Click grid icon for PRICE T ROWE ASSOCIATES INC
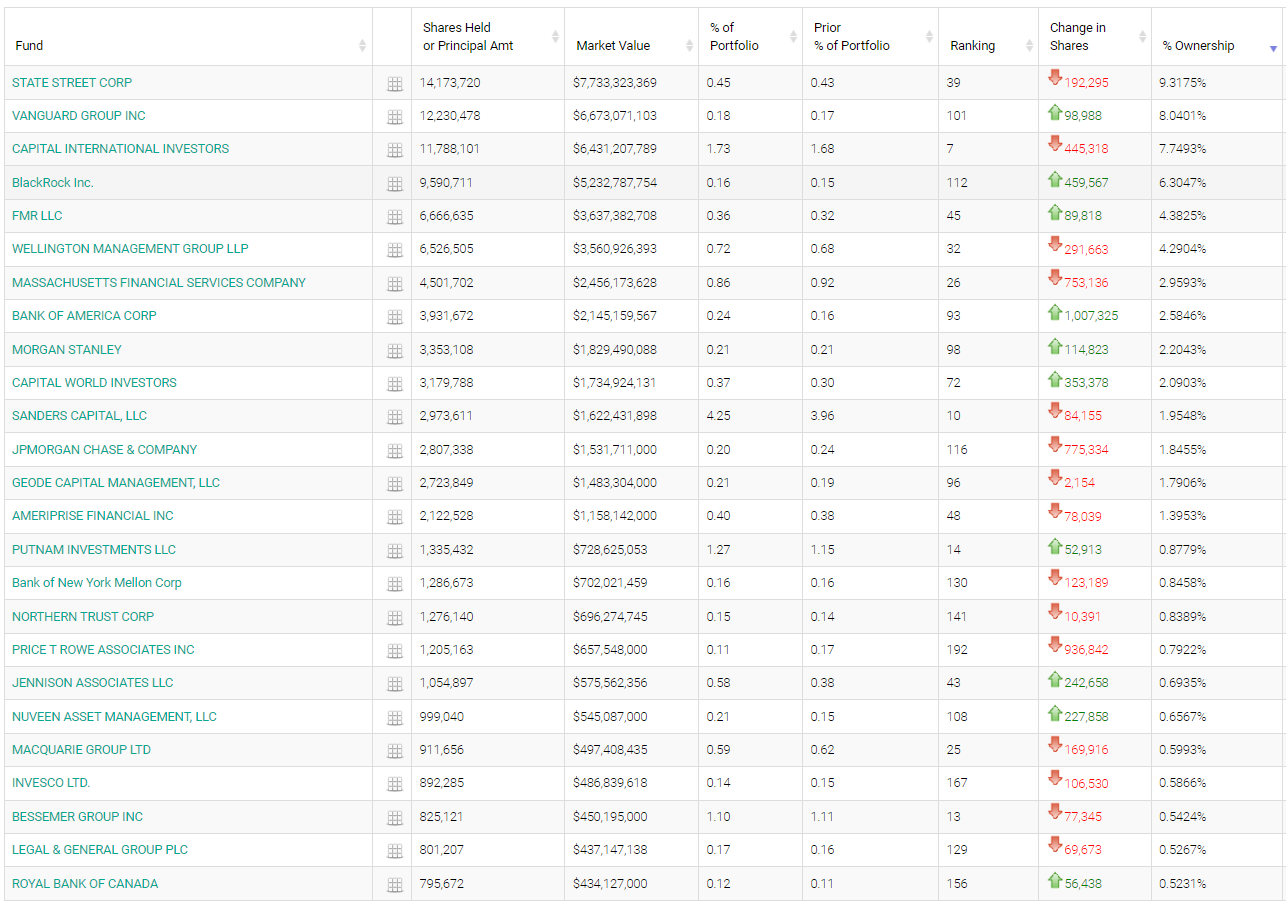This screenshot has width=1286, height=903. point(394,651)
